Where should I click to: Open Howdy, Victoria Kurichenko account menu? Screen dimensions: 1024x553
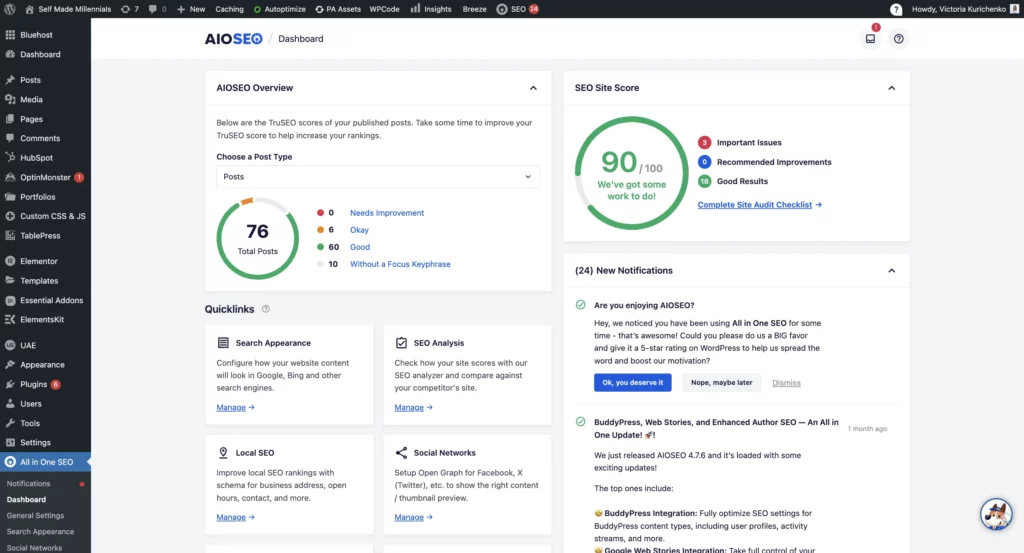(965, 9)
